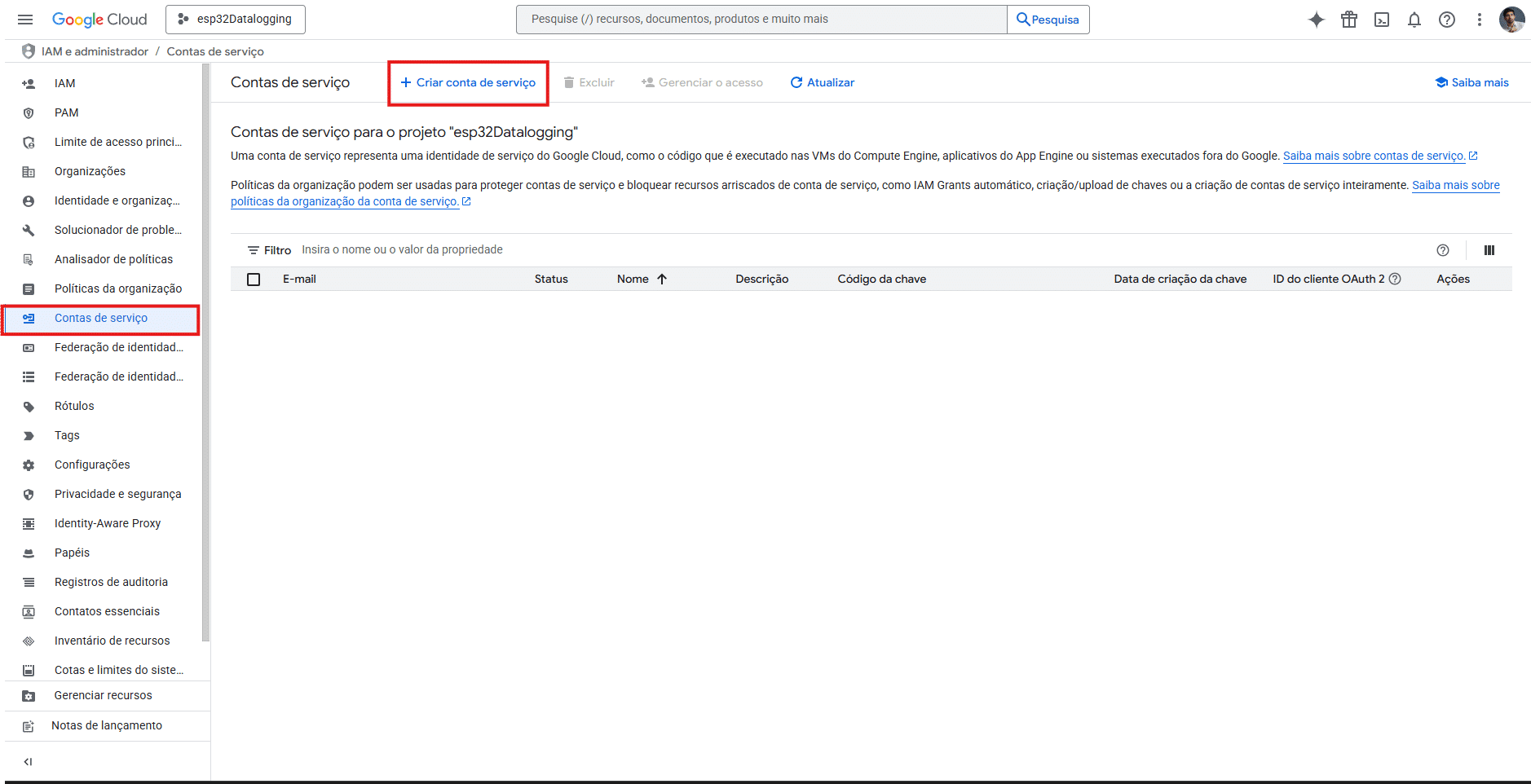1531x784 pixels.
Task: Select Papéis in the sidebar
Action: click(x=72, y=553)
